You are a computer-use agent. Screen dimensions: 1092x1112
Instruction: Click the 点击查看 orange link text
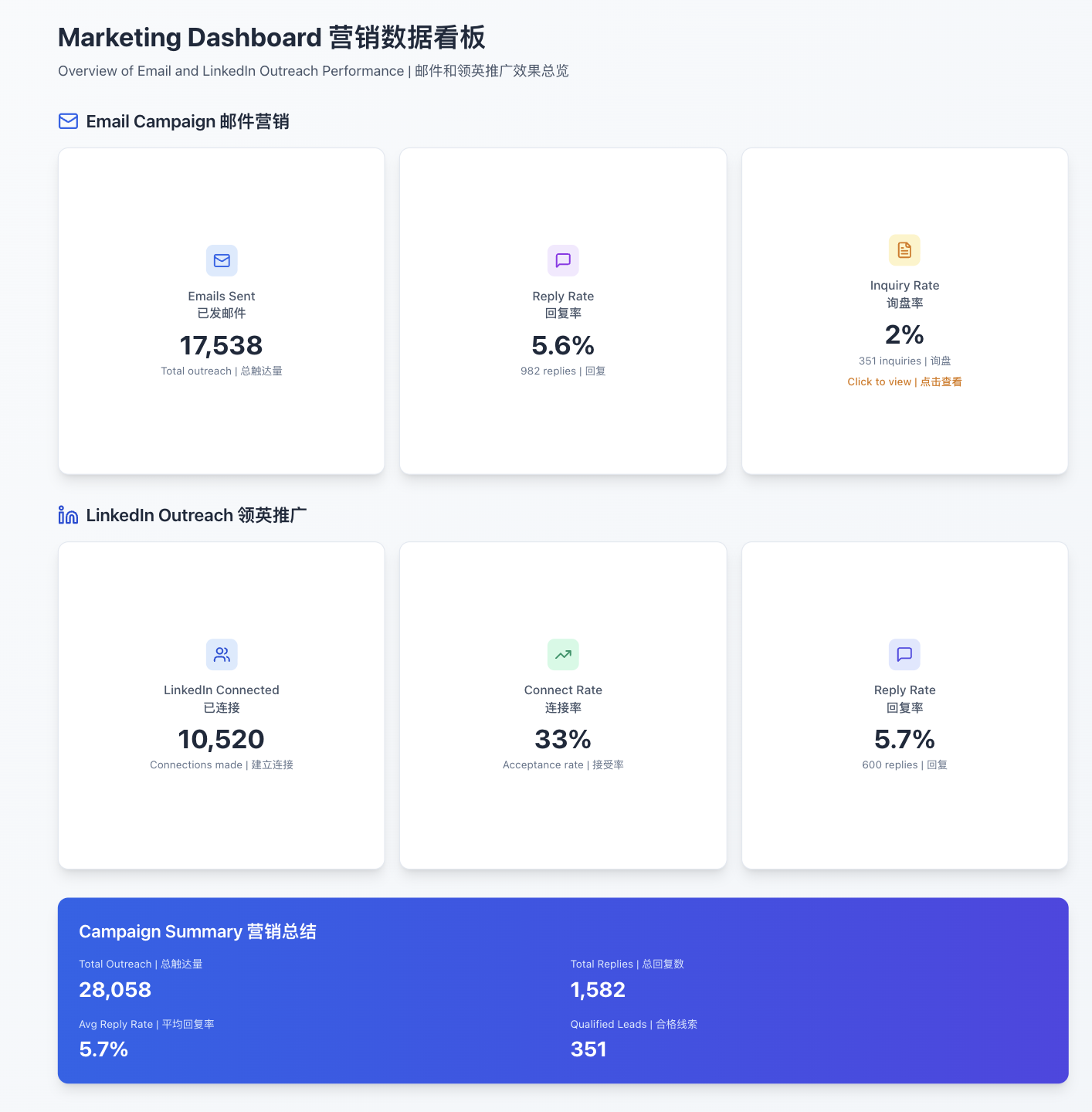coord(941,381)
